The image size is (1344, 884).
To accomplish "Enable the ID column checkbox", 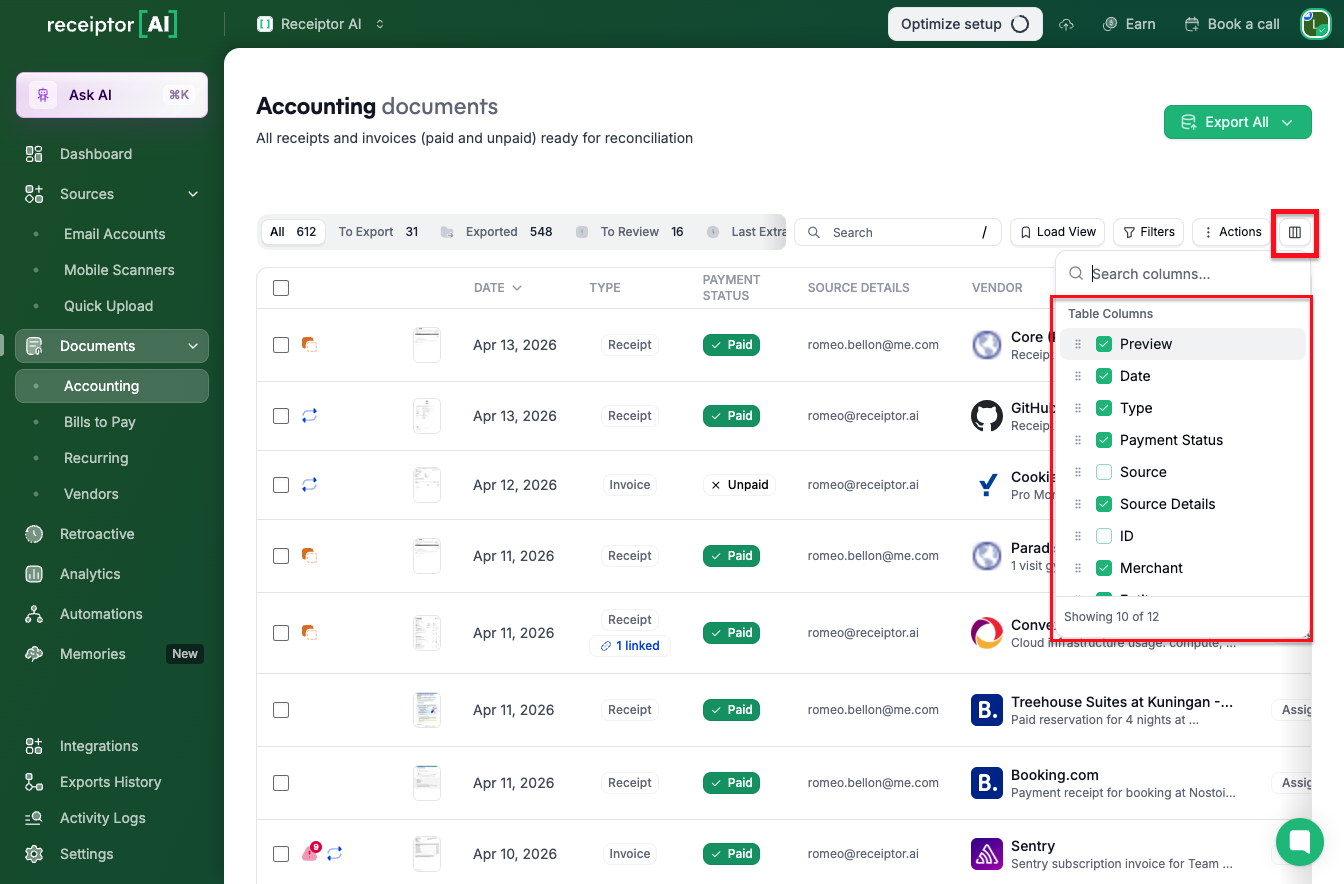I will tap(1104, 536).
